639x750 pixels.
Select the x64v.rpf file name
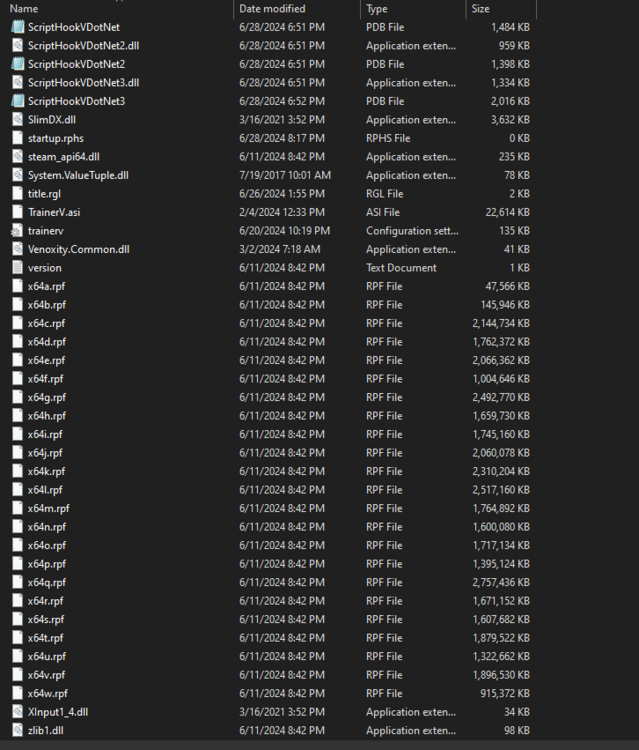(46, 675)
